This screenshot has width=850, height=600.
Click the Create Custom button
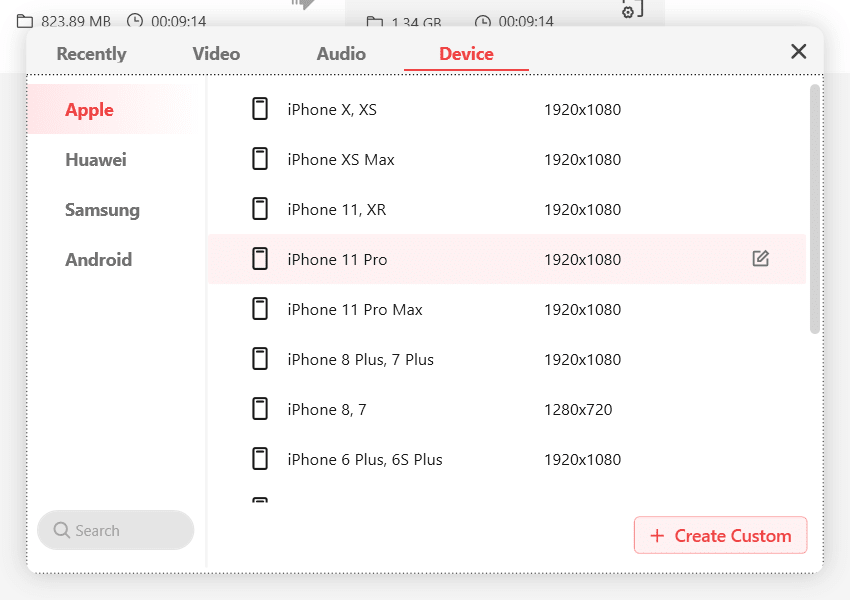tap(720, 536)
